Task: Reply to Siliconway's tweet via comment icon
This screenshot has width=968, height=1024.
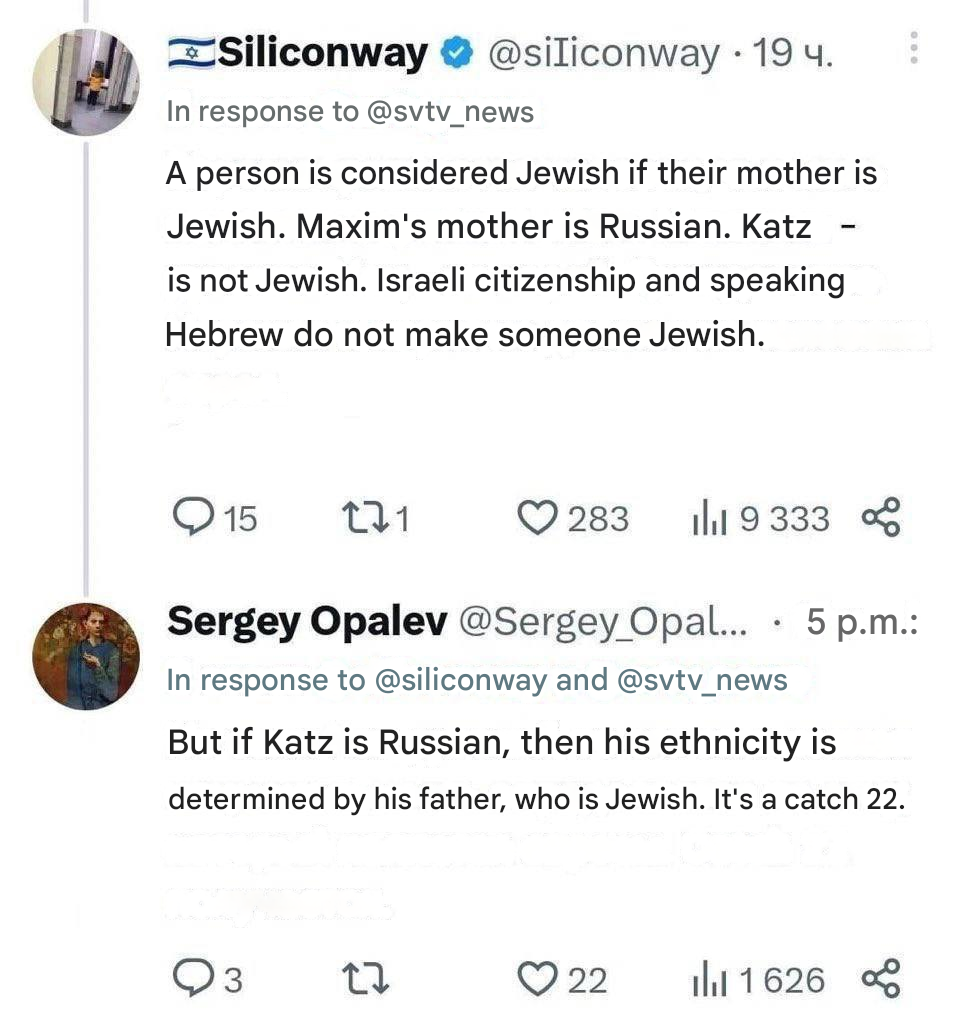Action: point(190,518)
